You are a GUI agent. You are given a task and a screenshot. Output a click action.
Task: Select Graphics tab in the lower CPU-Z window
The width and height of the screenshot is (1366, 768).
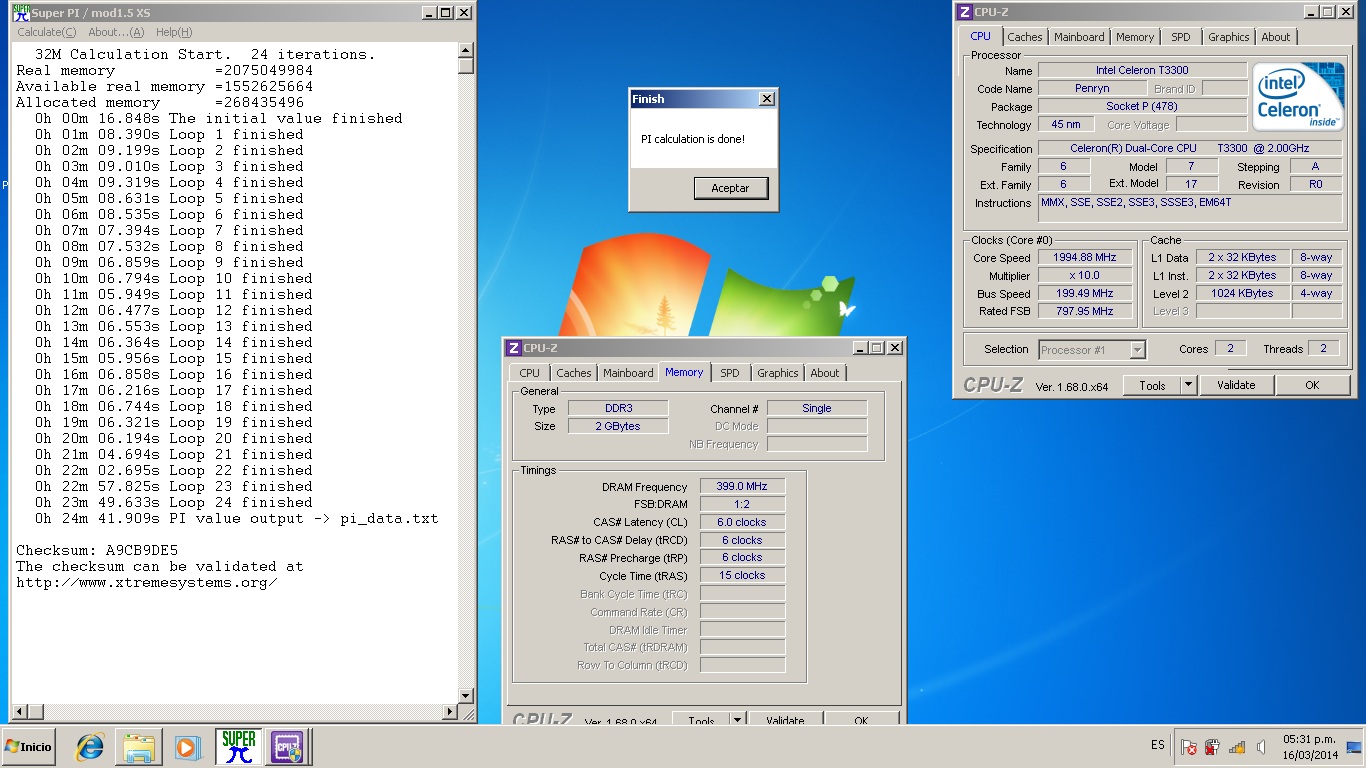(778, 373)
